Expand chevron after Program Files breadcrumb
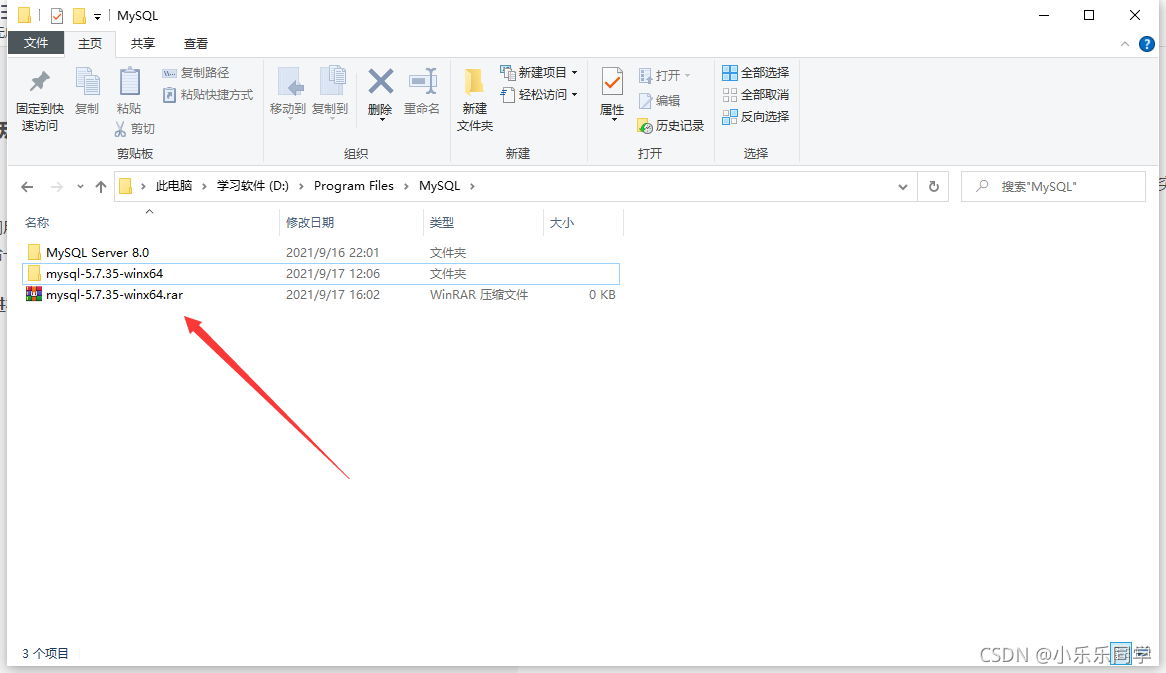Screen dimensions: 1166x673 [x=406, y=186]
